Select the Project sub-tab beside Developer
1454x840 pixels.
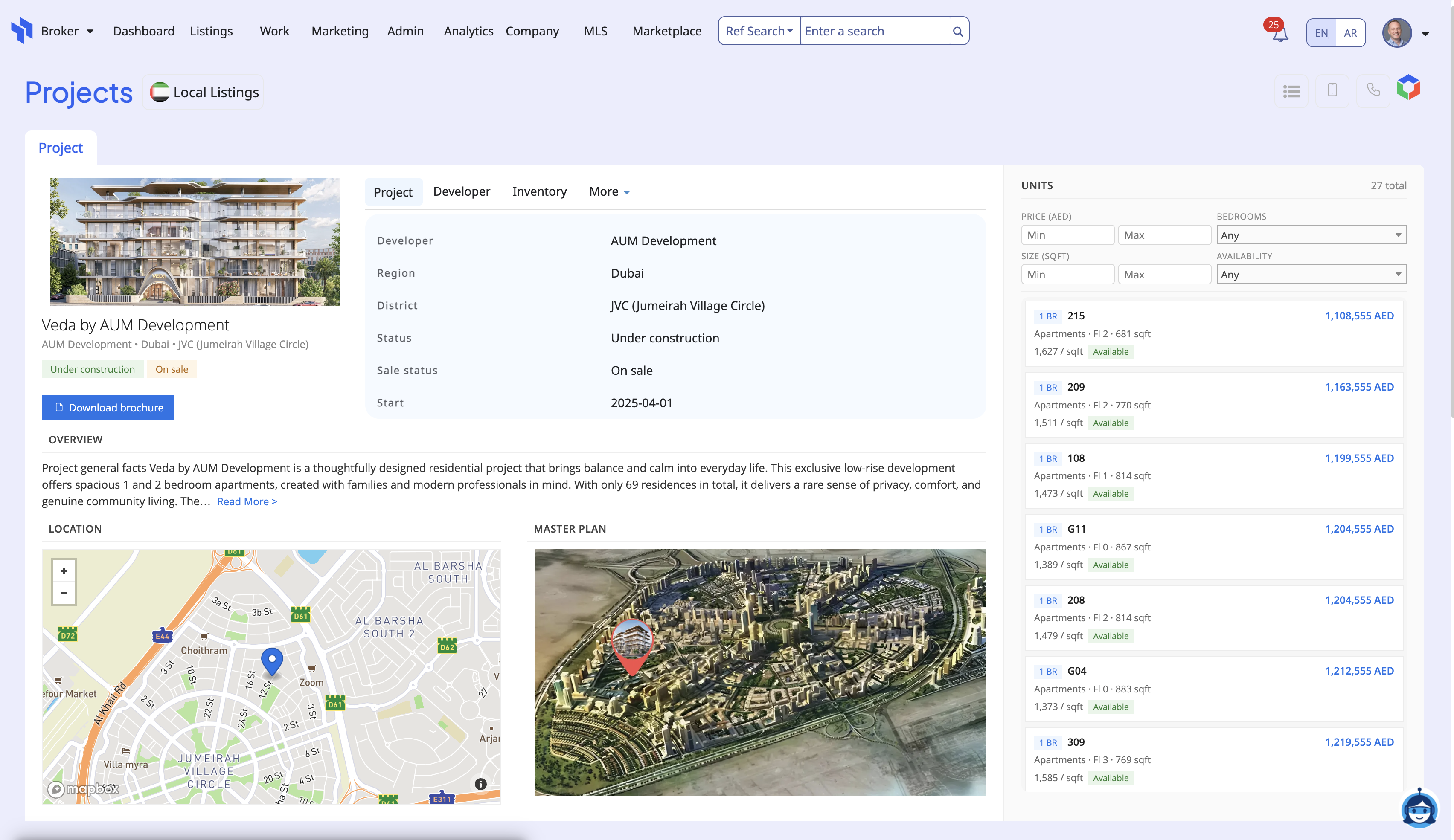(x=393, y=192)
